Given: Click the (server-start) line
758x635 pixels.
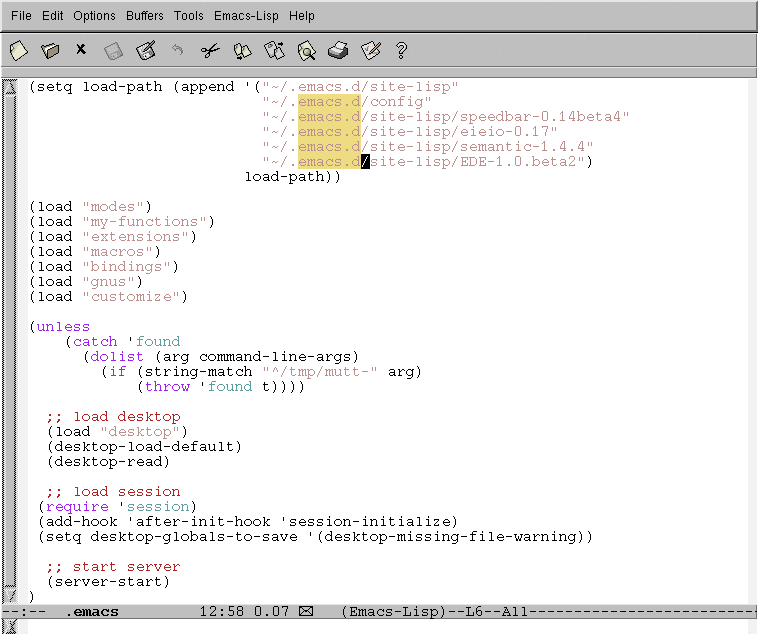Looking at the screenshot, I should (108, 581).
